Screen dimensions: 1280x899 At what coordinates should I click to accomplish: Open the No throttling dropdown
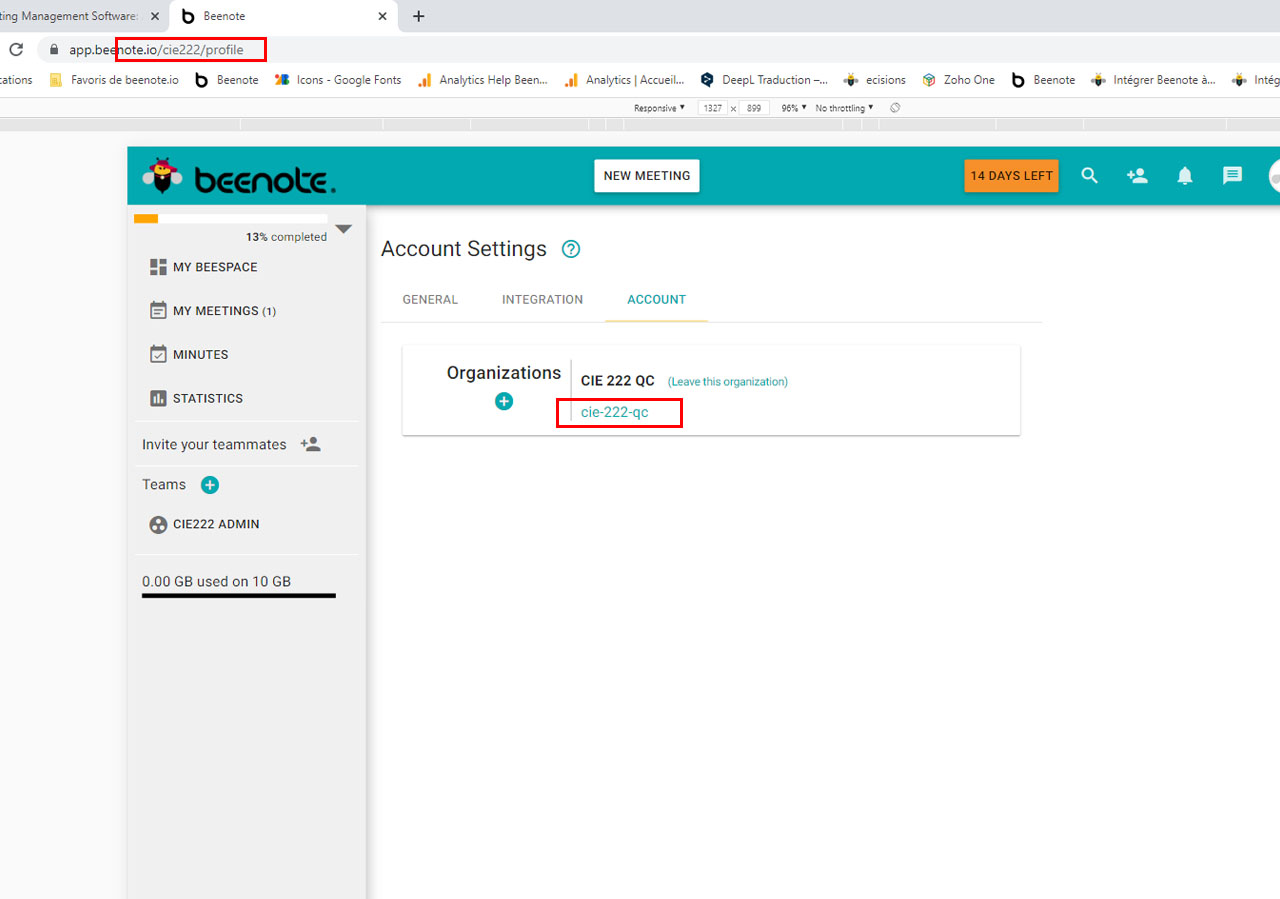(x=844, y=108)
